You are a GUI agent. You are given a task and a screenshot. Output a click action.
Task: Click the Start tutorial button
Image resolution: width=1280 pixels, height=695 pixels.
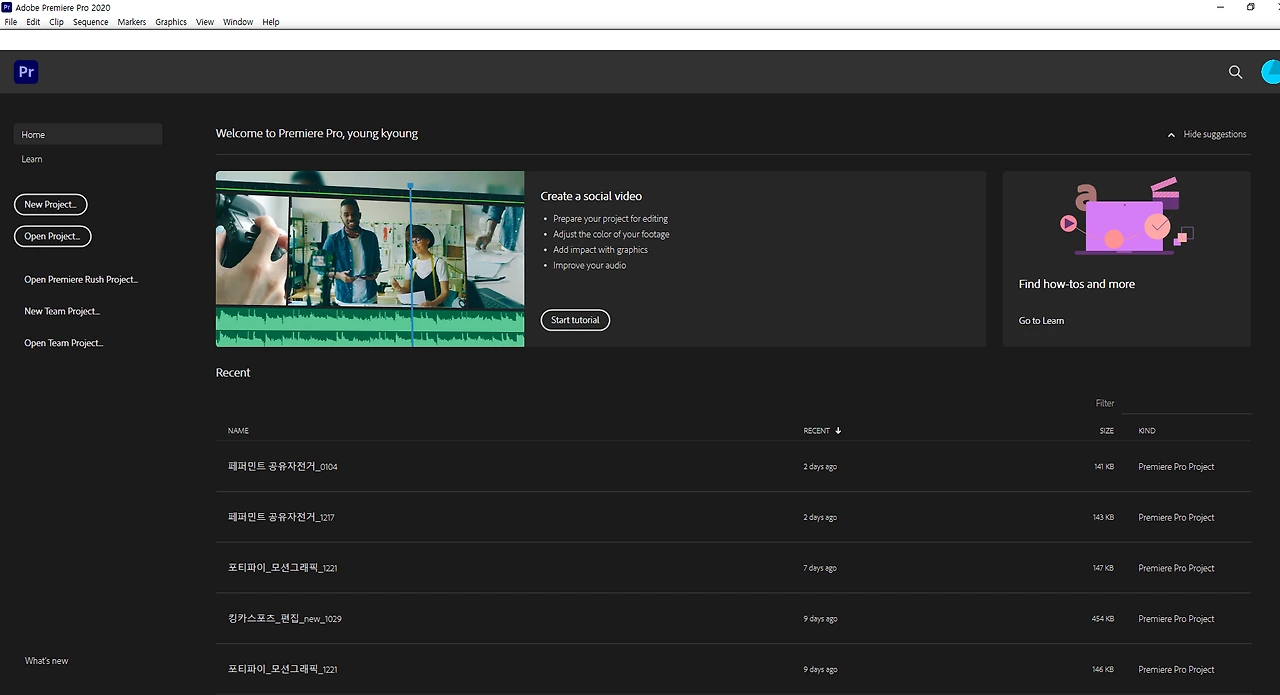coord(575,320)
